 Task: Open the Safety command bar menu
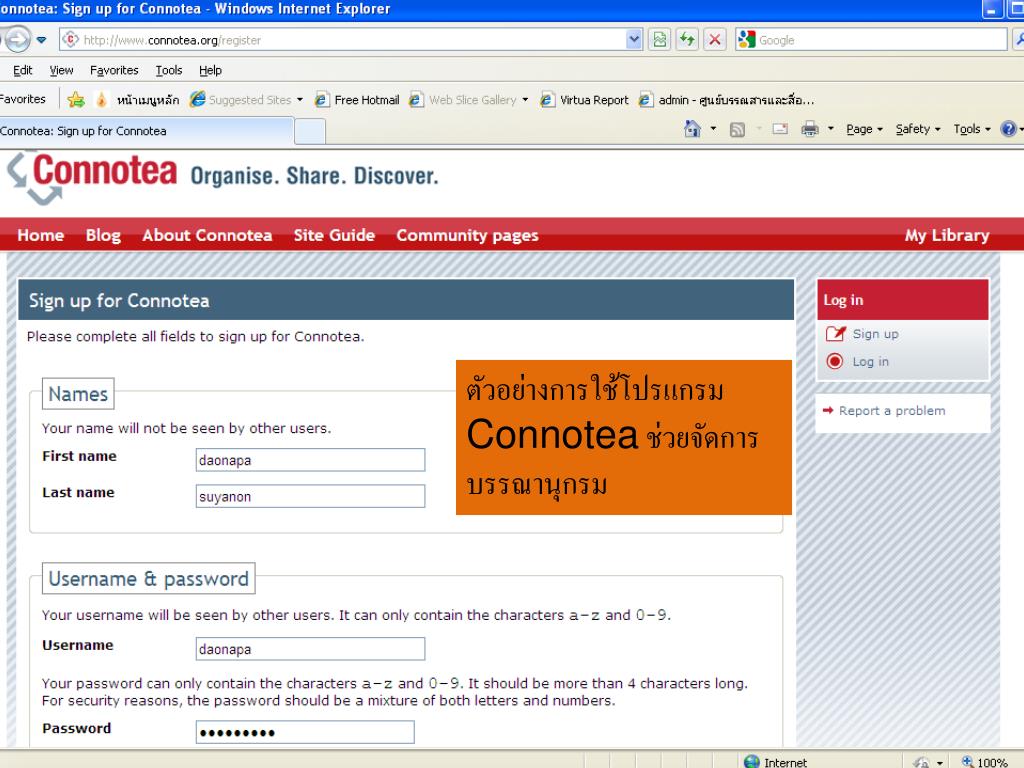pyautogui.click(x=918, y=129)
